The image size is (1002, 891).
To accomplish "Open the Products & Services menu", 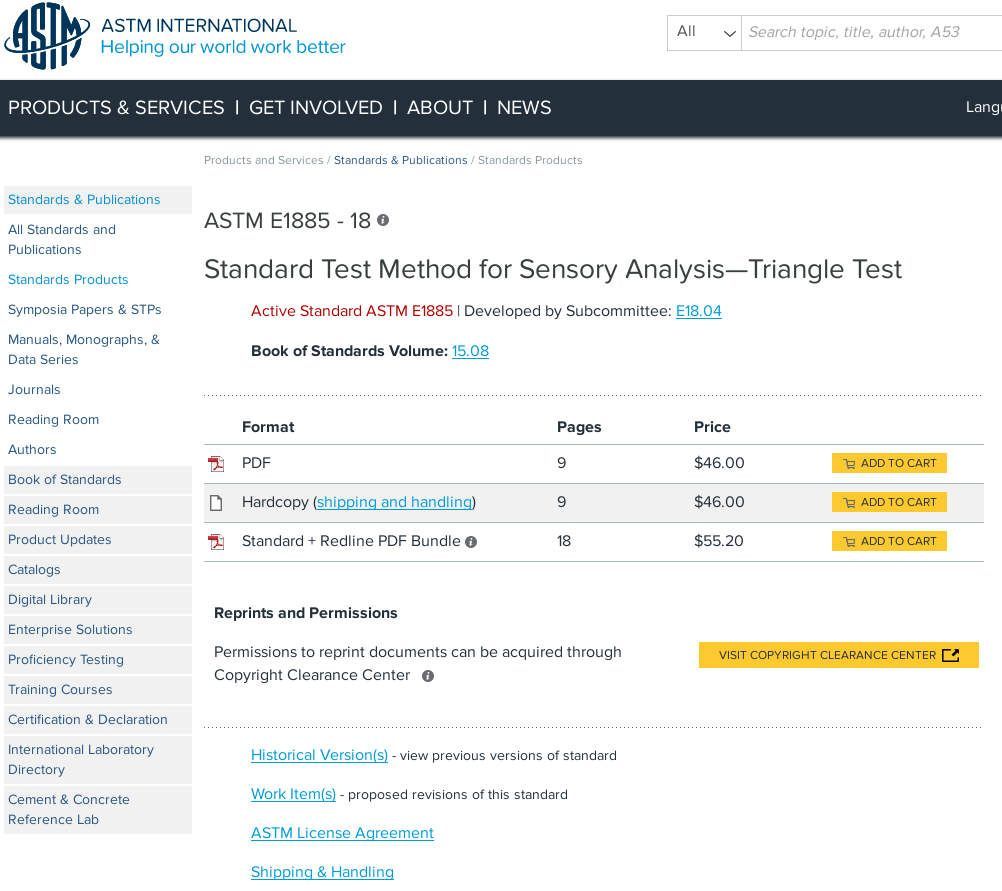I will click(116, 107).
